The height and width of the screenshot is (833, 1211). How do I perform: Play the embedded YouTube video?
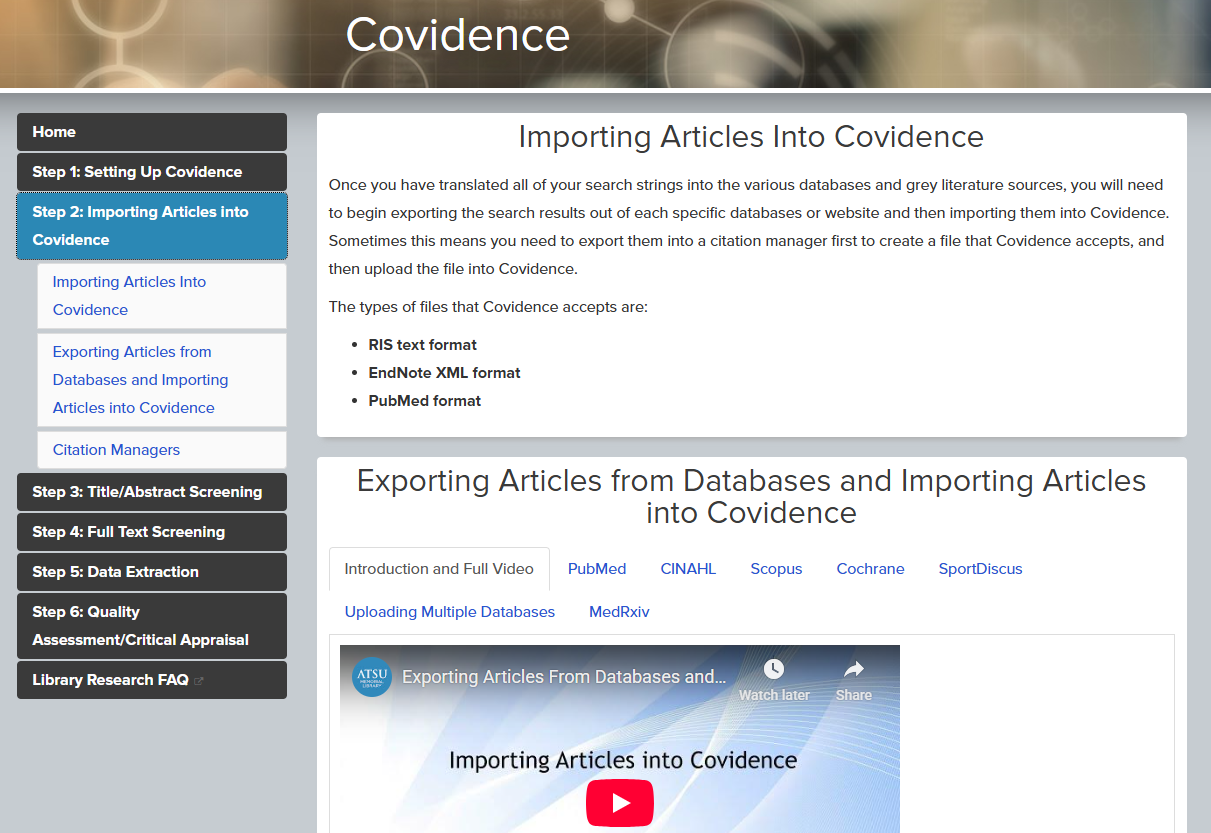click(x=619, y=802)
